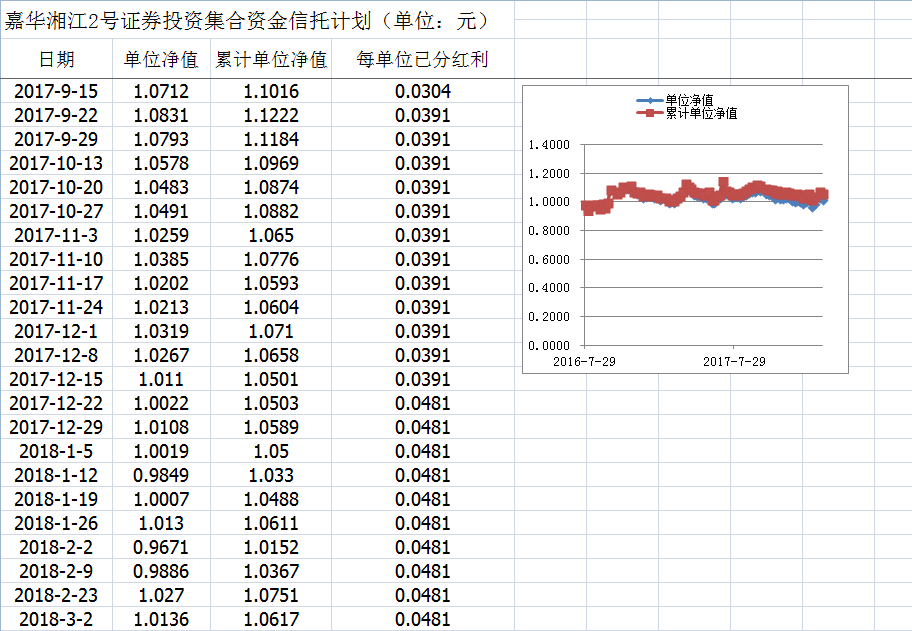912x631 pixels.
Task: Click the blue 单位净值 legend entry in chart
Action: pos(688,101)
